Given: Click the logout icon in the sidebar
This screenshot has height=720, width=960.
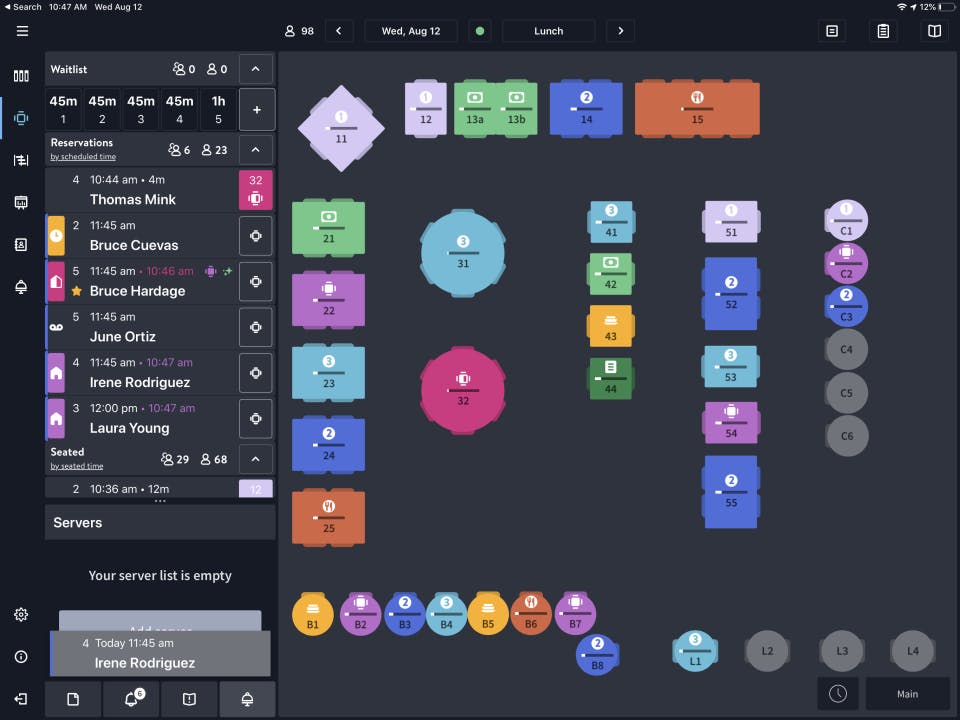Looking at the screenshot, I should tap(21, 699).
